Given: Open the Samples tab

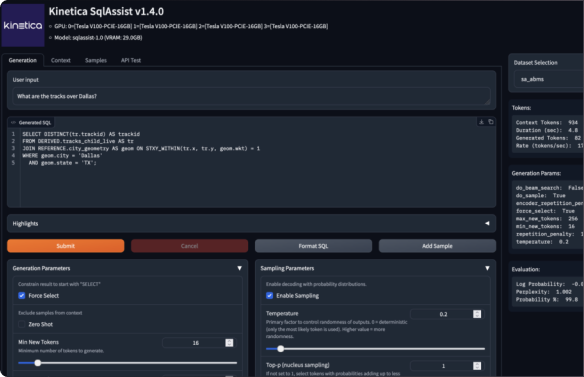Looking at the screenshot, I should 96,60.
